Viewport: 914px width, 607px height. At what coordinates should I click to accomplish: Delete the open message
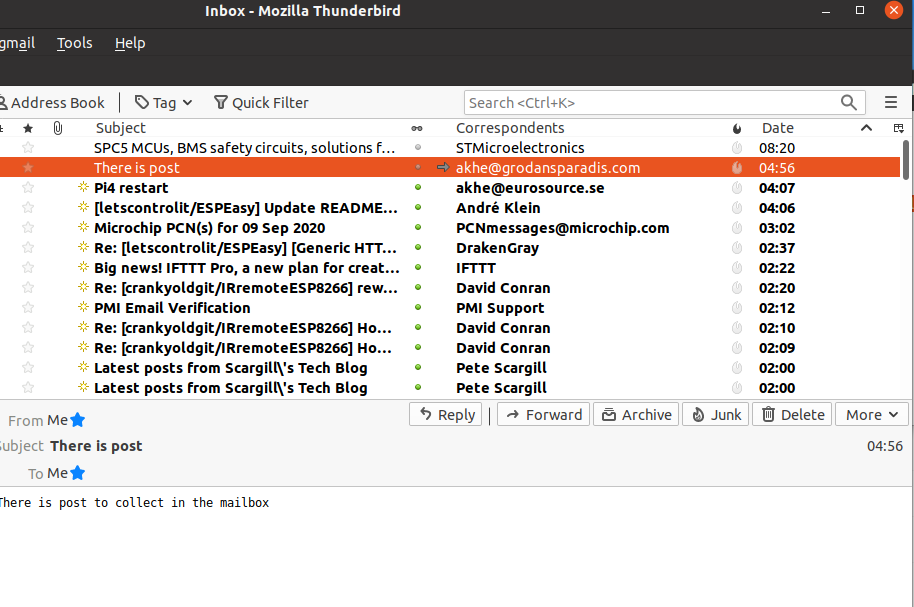click(x=792, y=415)
